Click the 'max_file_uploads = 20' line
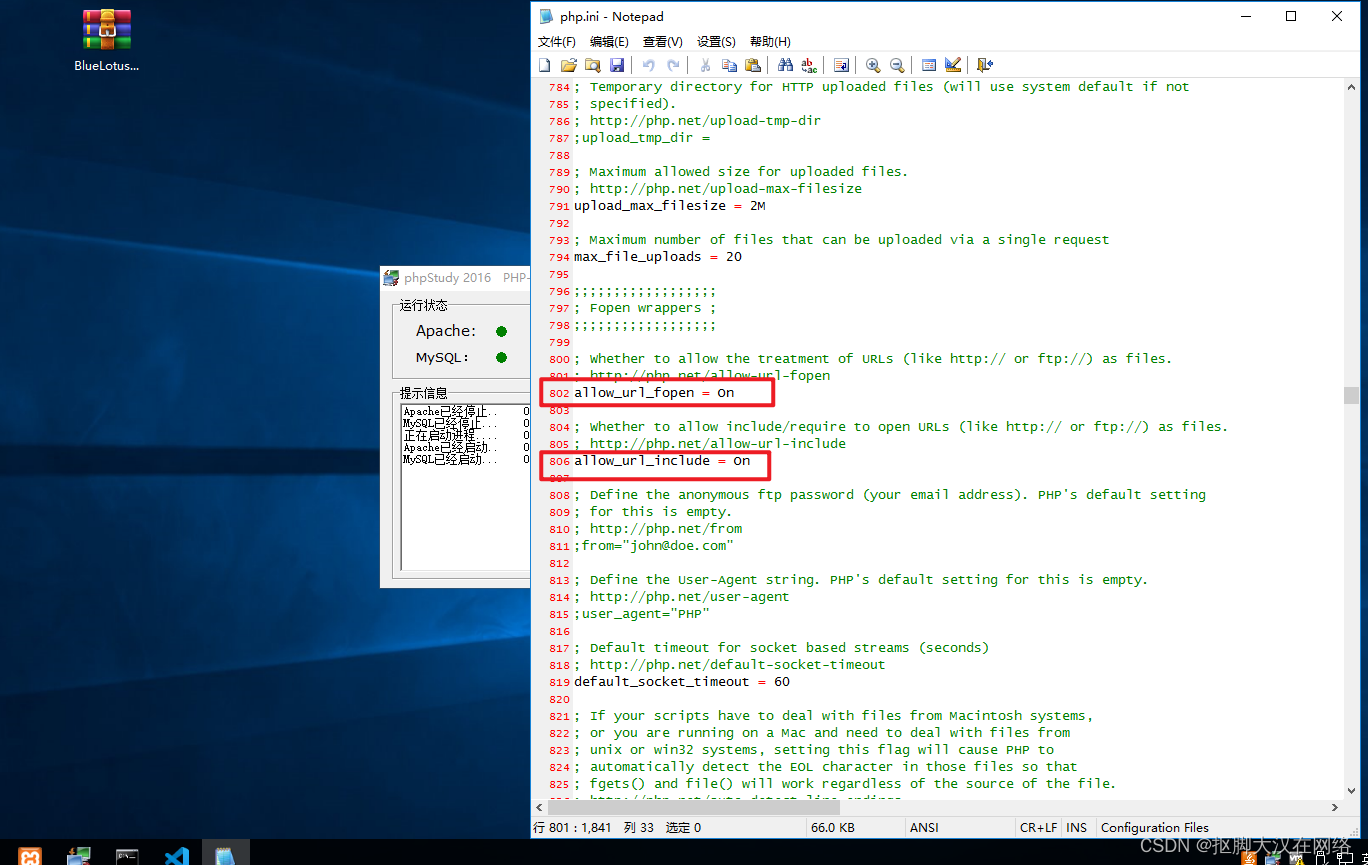The width and height of the screenshot is (1368, 865). [x=658, y=257]
